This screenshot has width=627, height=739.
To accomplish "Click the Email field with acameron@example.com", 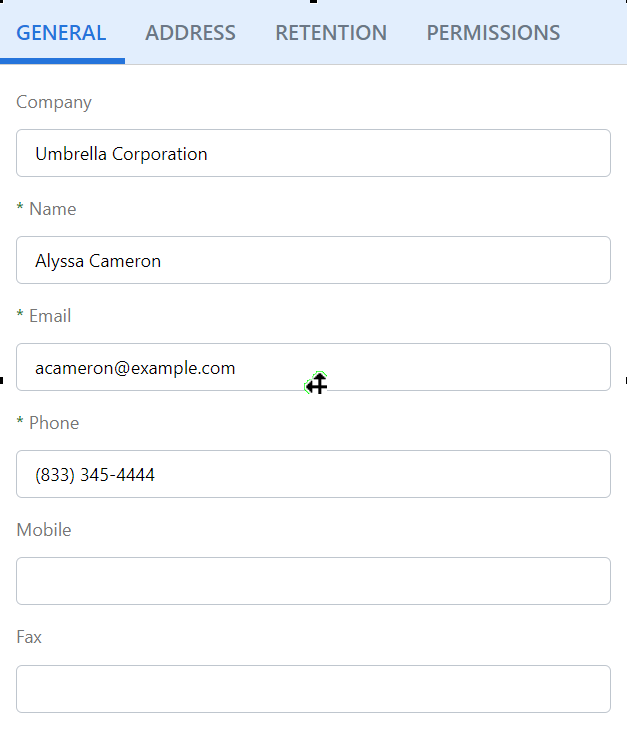I will [313, 367].
